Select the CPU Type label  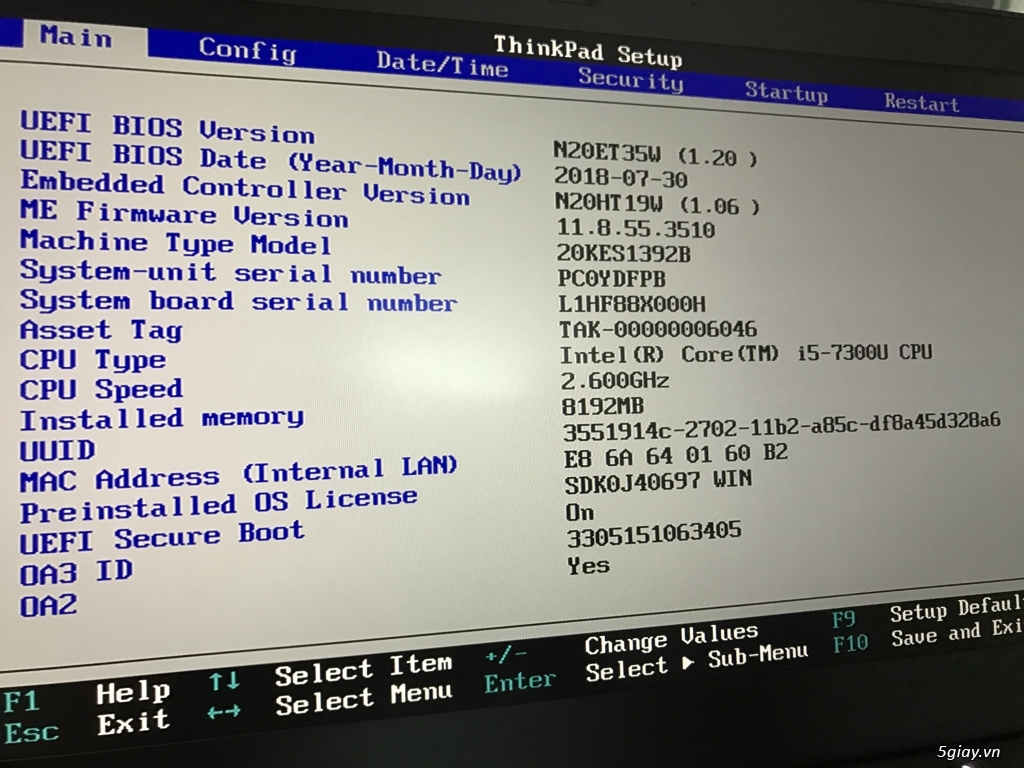(x=93, y=360)
